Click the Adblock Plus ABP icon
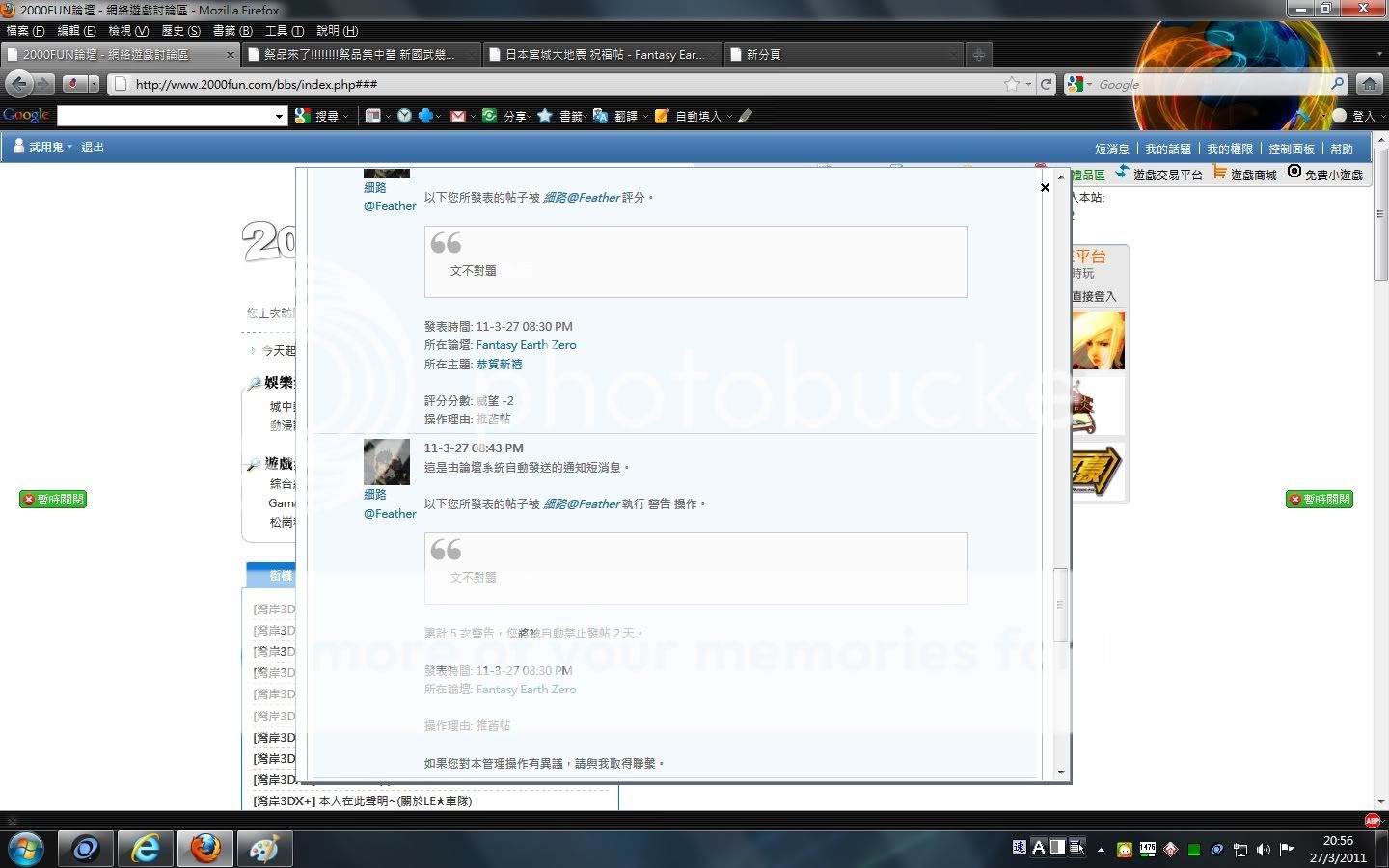The image size is (1389, 868). pyautogui.click(x=1373, y=821)
